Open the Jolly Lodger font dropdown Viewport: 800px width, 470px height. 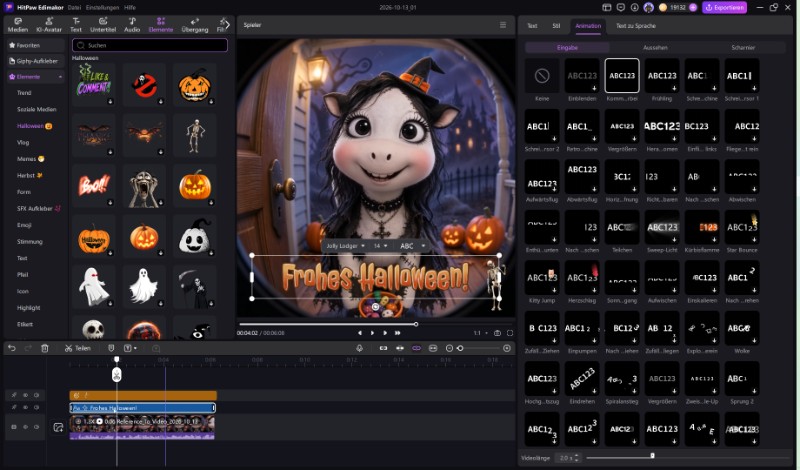[345, 246]
